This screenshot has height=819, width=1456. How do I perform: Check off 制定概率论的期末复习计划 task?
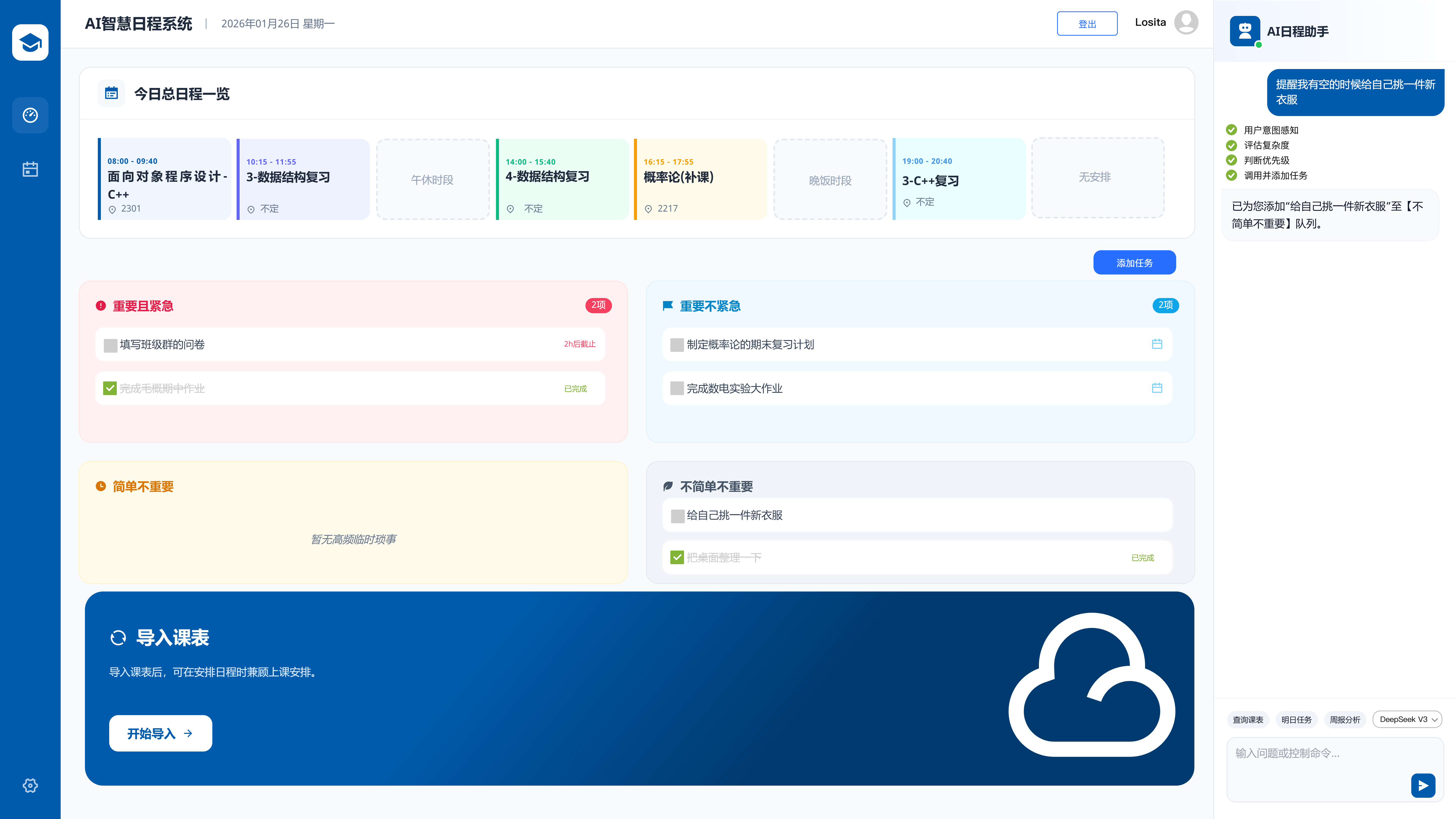(x=677, y=345)
